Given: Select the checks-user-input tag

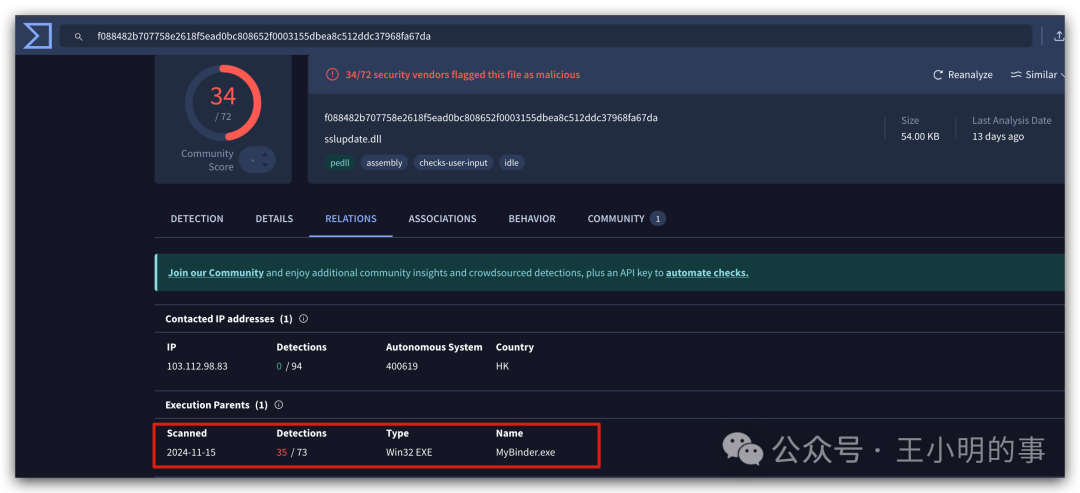Looking at the screenshot, I should (453, 163).
